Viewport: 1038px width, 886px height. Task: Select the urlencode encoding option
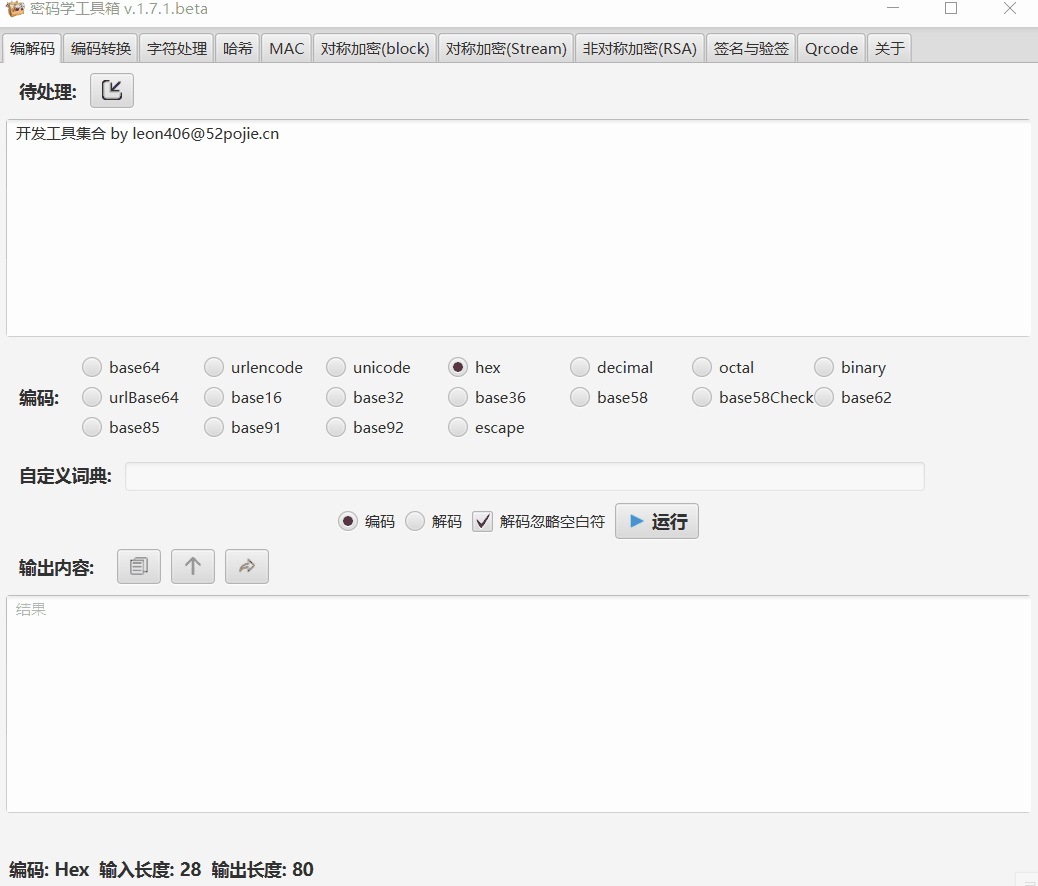[213, 367]
